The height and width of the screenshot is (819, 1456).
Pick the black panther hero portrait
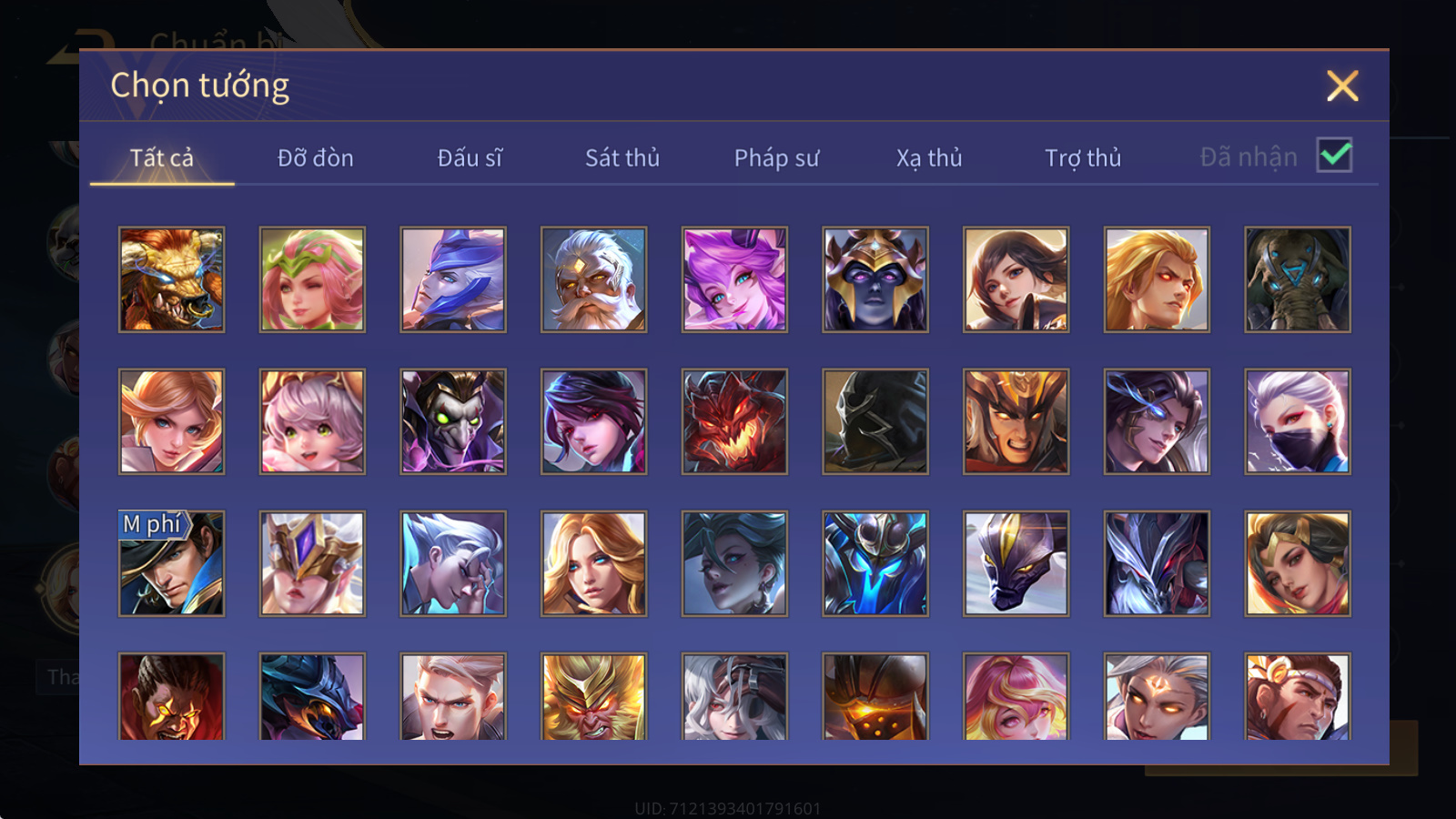tap(1016, 563)
